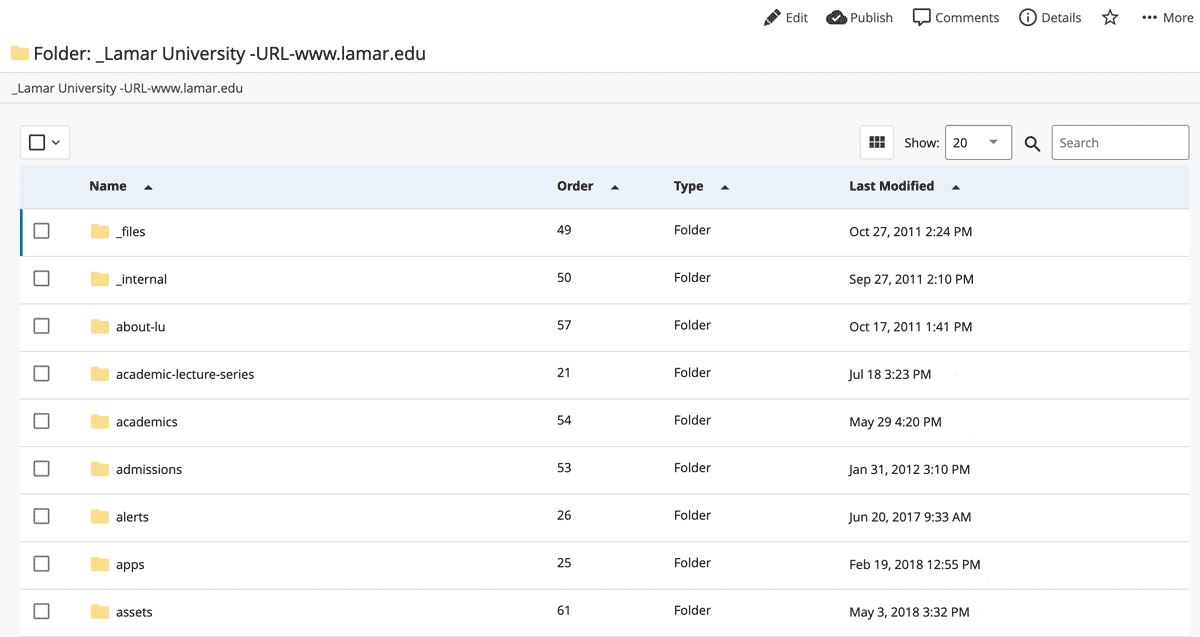1200x637 pixels.
Task: Open the academic-lecture-series folder
Action: click(185, 374)
